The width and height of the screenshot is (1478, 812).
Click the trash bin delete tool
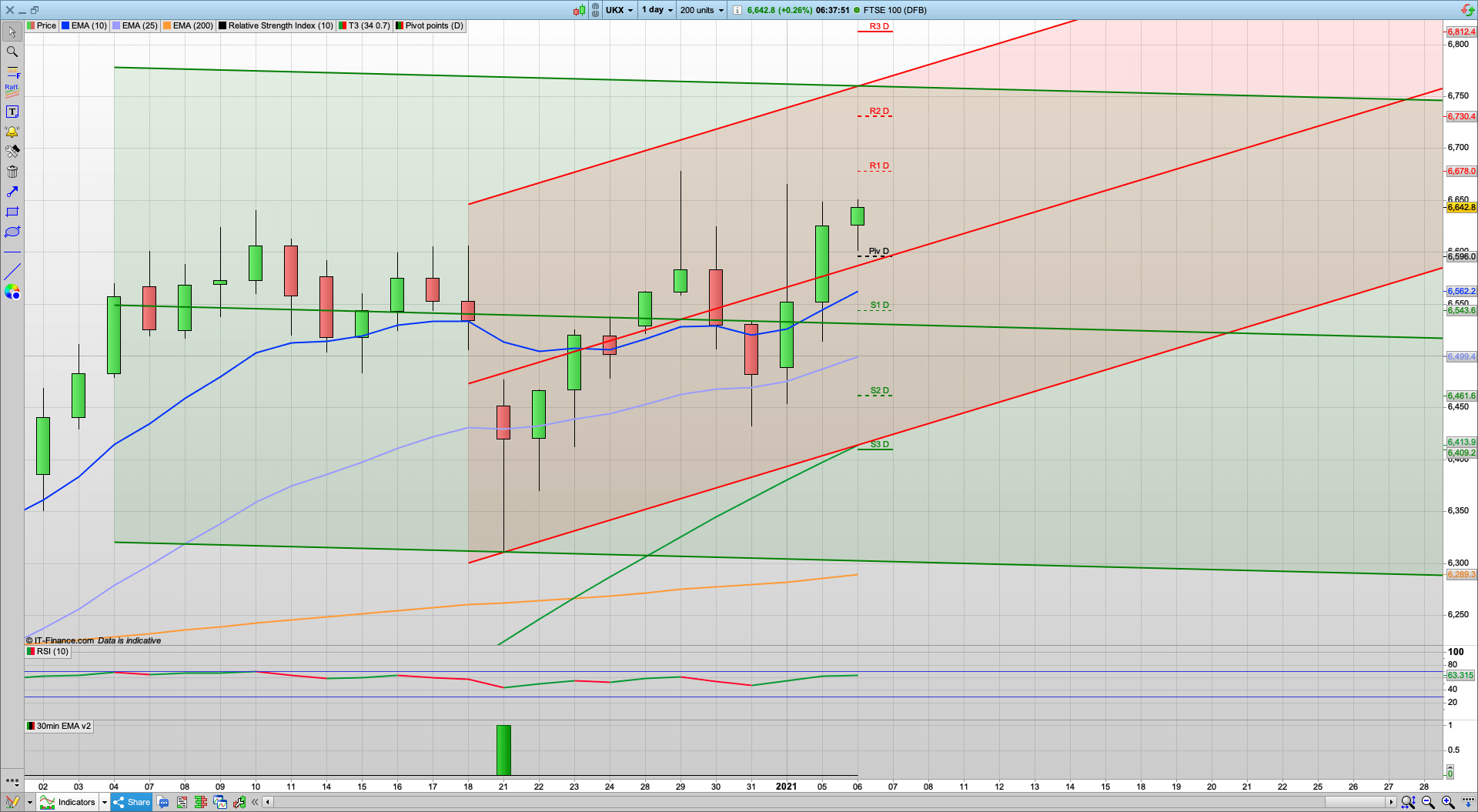[x=12, y=172]
